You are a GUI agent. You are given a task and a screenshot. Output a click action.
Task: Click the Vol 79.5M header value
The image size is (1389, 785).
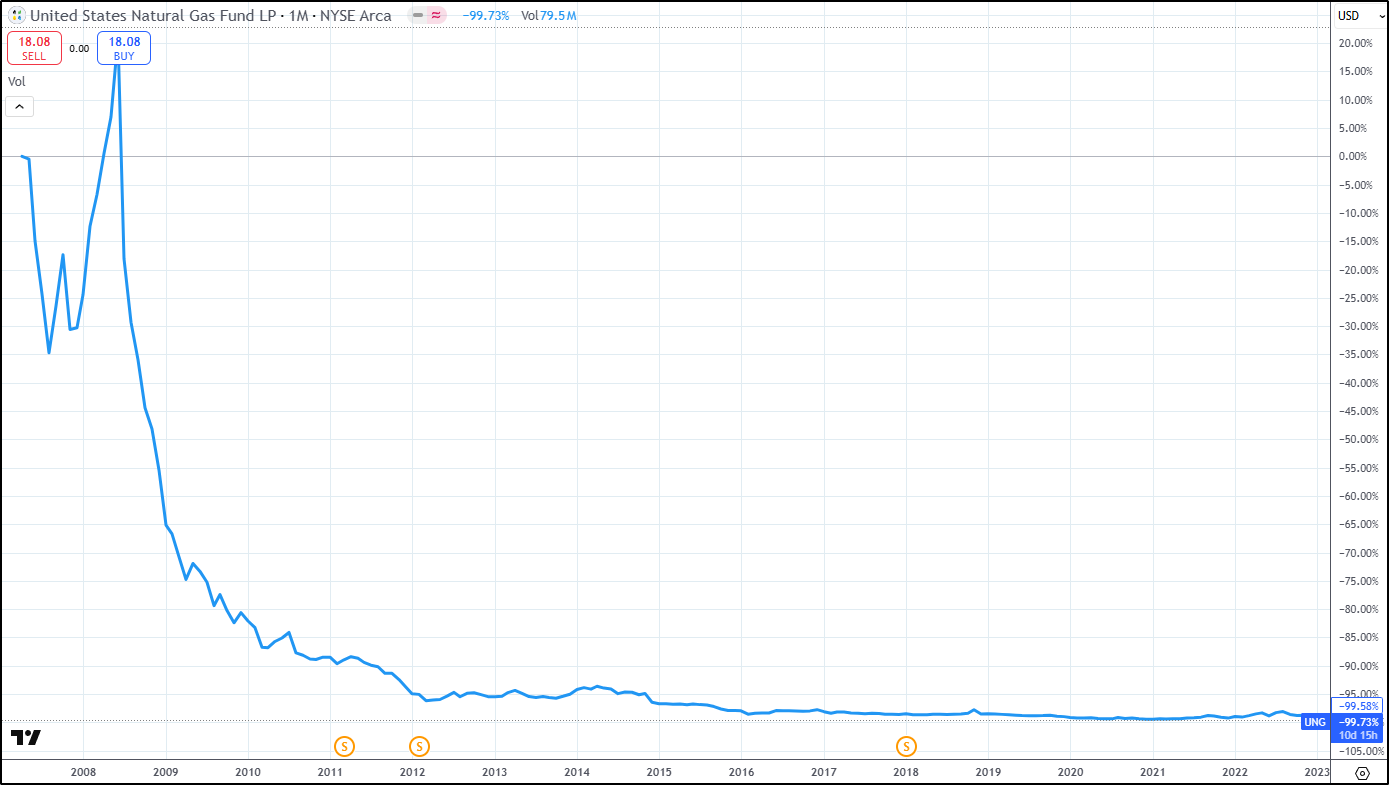pos(548,15)
